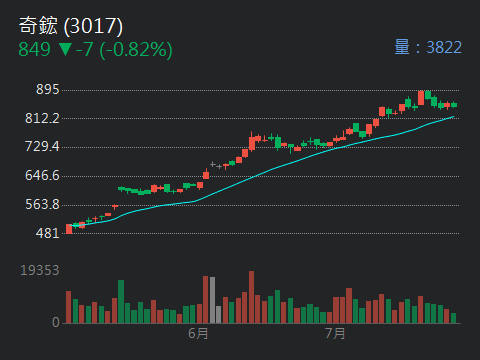Click the last green volume bar on the right
This screenshot has height=360, width=480.
[453, 318]
